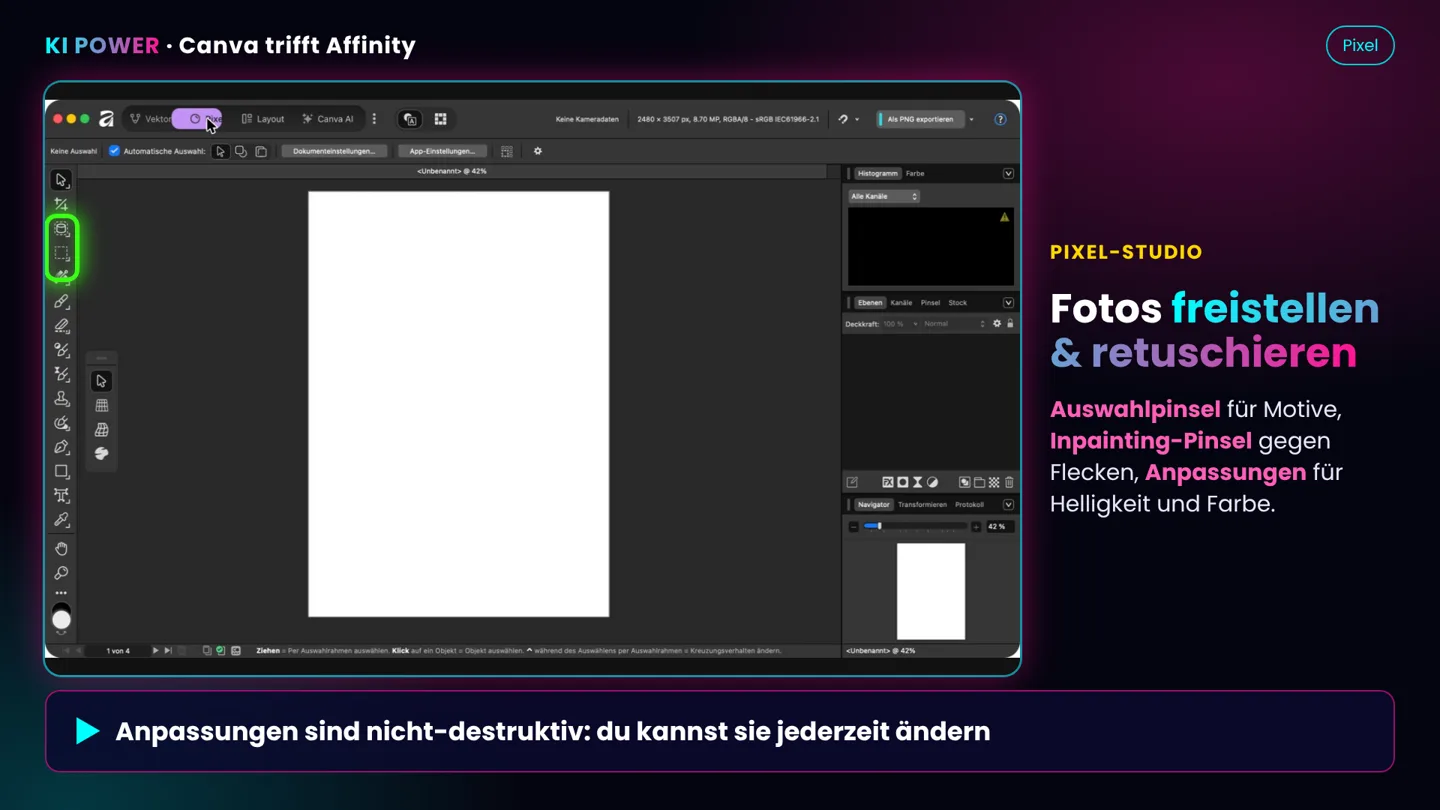Click the App-Einstellungen button
The width and height of the screenshot is (1440, 810).
point(442,151)
